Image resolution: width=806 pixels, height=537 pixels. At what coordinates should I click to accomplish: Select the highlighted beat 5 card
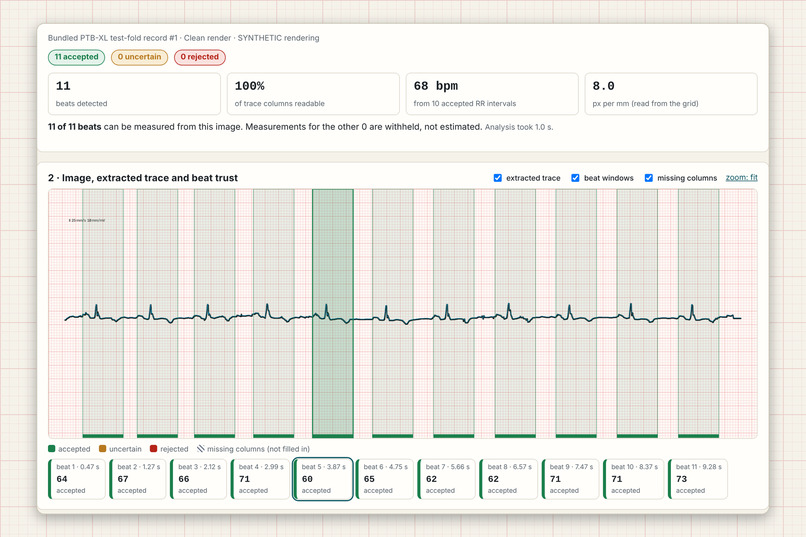(x=323, y=479)
